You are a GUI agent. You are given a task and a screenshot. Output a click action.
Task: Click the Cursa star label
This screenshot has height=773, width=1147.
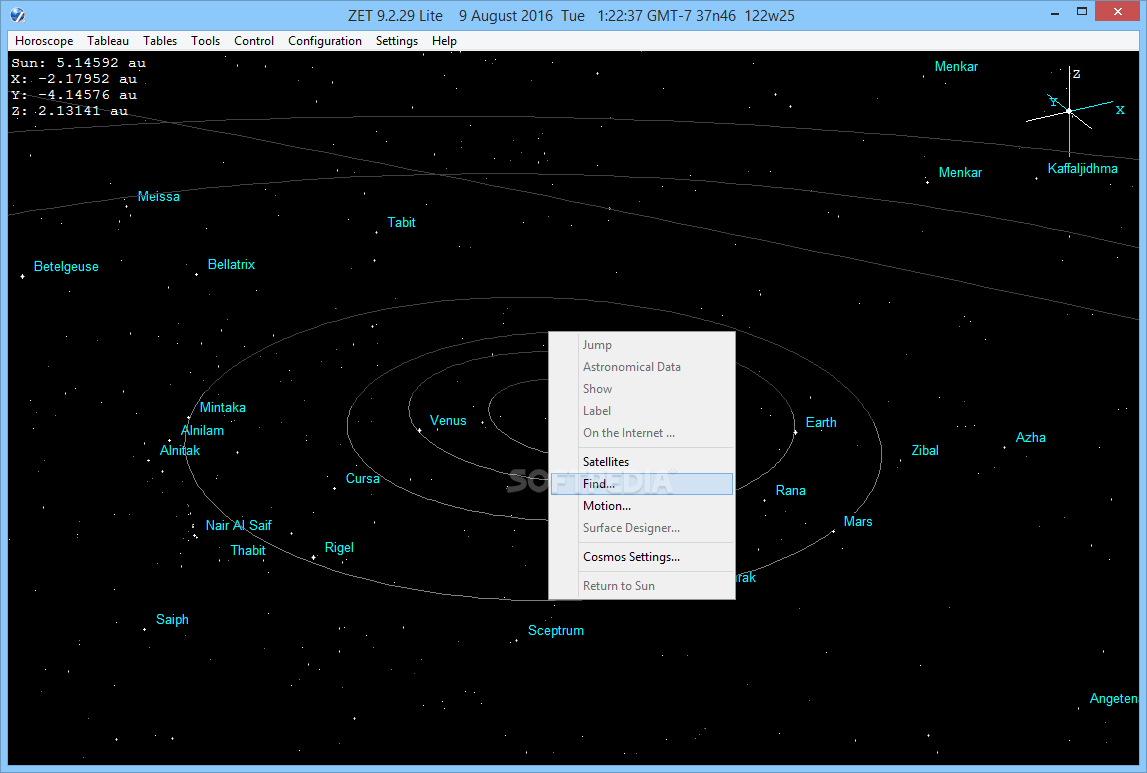(x=362, y=478)
